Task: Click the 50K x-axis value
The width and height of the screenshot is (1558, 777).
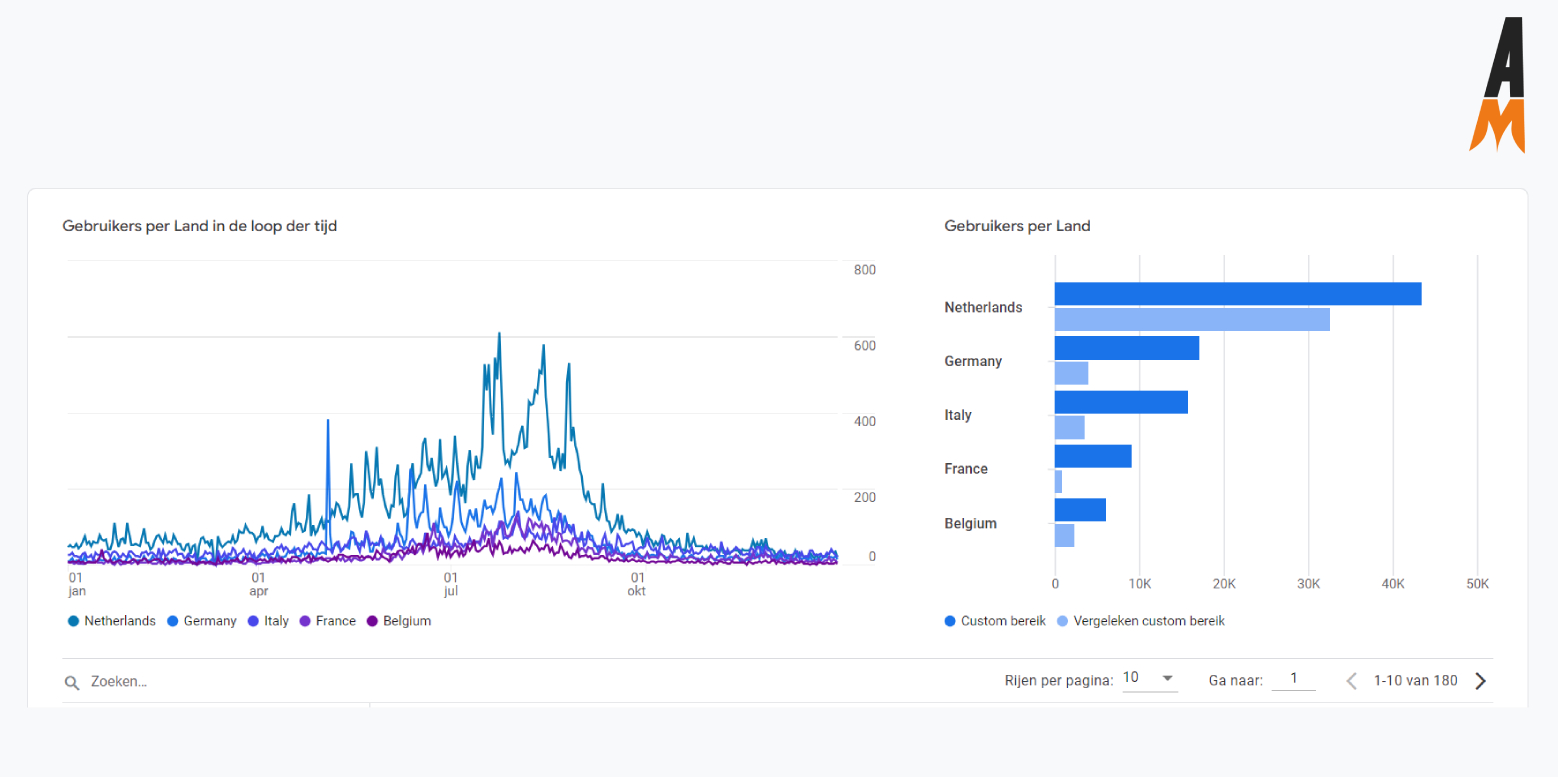Action: [x=1477, y=584]
